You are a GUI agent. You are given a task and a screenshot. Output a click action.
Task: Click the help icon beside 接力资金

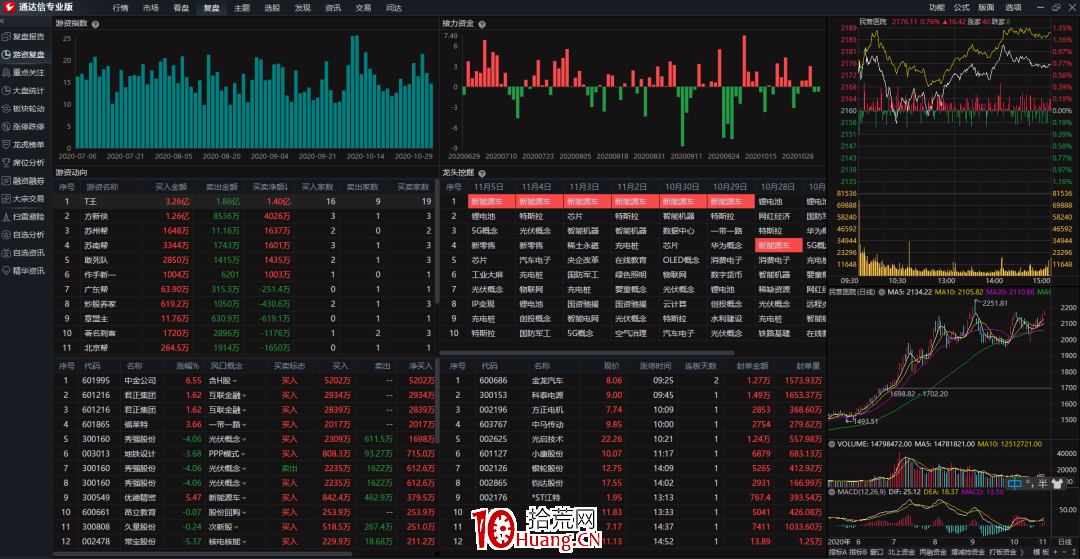[x=482, y=24]
